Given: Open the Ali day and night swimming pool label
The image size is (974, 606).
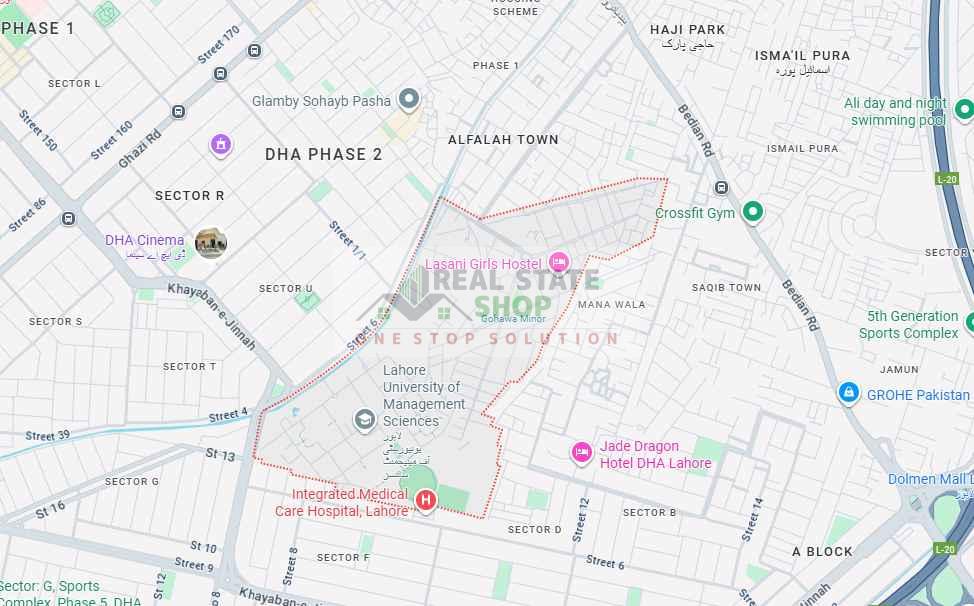Looking at the screenshot, I should click(x=895, y=112).
